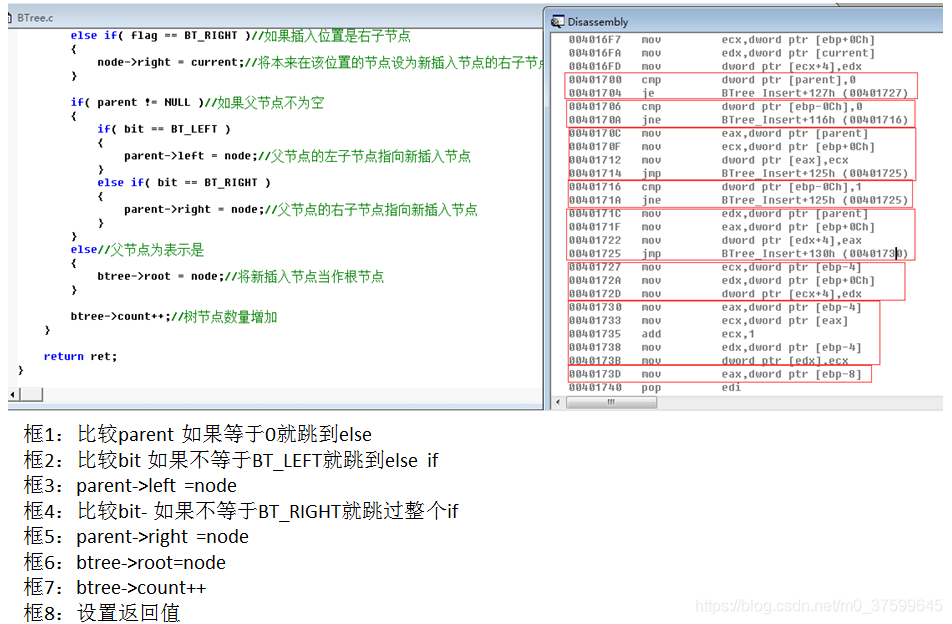This screenshot has height=624, width=952.
Task: Click the line 'btree->root = node;'
Action: (x=240, y=276)
